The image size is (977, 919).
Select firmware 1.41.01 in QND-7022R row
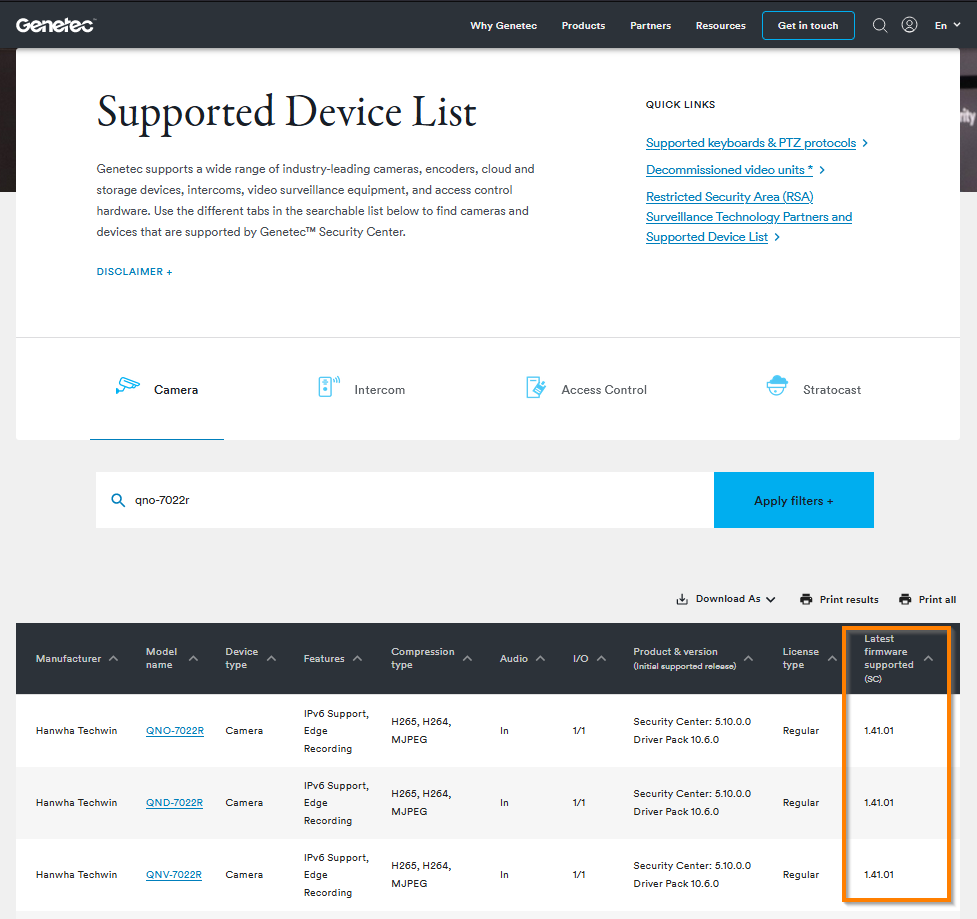879,802
